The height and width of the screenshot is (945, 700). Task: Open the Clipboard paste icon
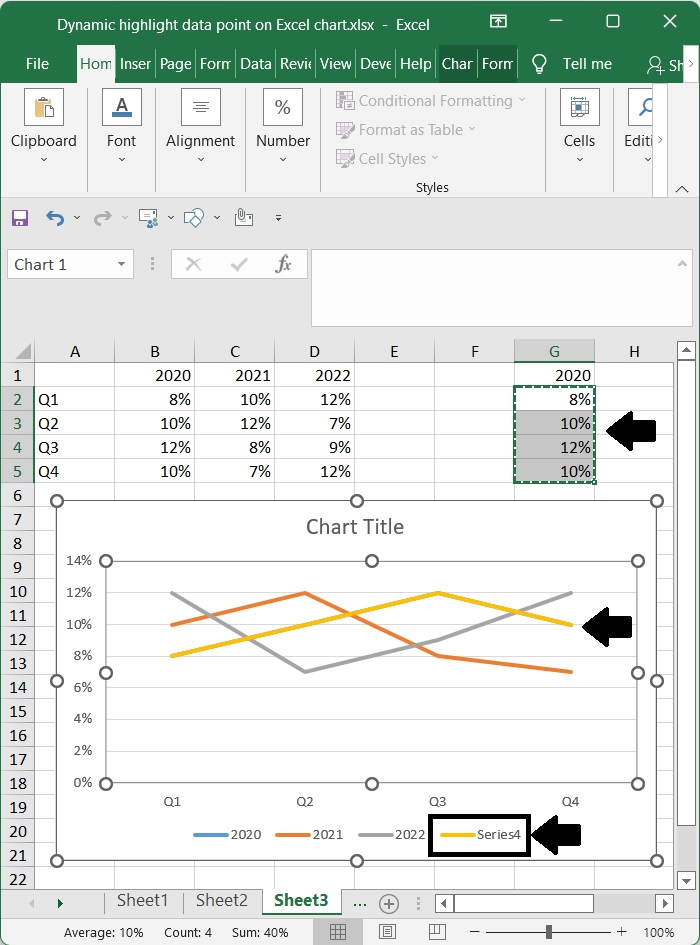click(x=44, y=107)
